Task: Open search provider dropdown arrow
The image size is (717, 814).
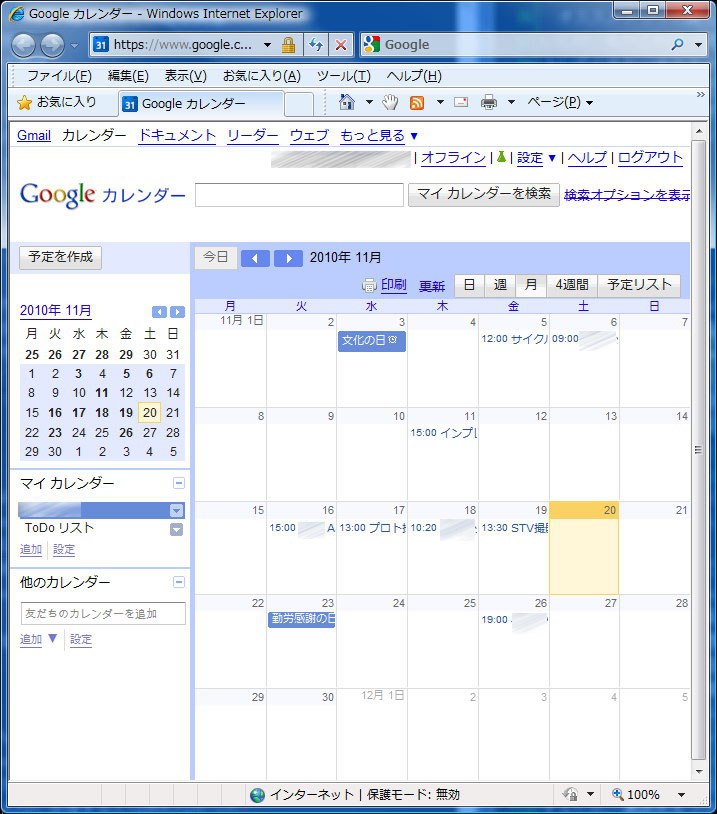Action: click(698, 45)
